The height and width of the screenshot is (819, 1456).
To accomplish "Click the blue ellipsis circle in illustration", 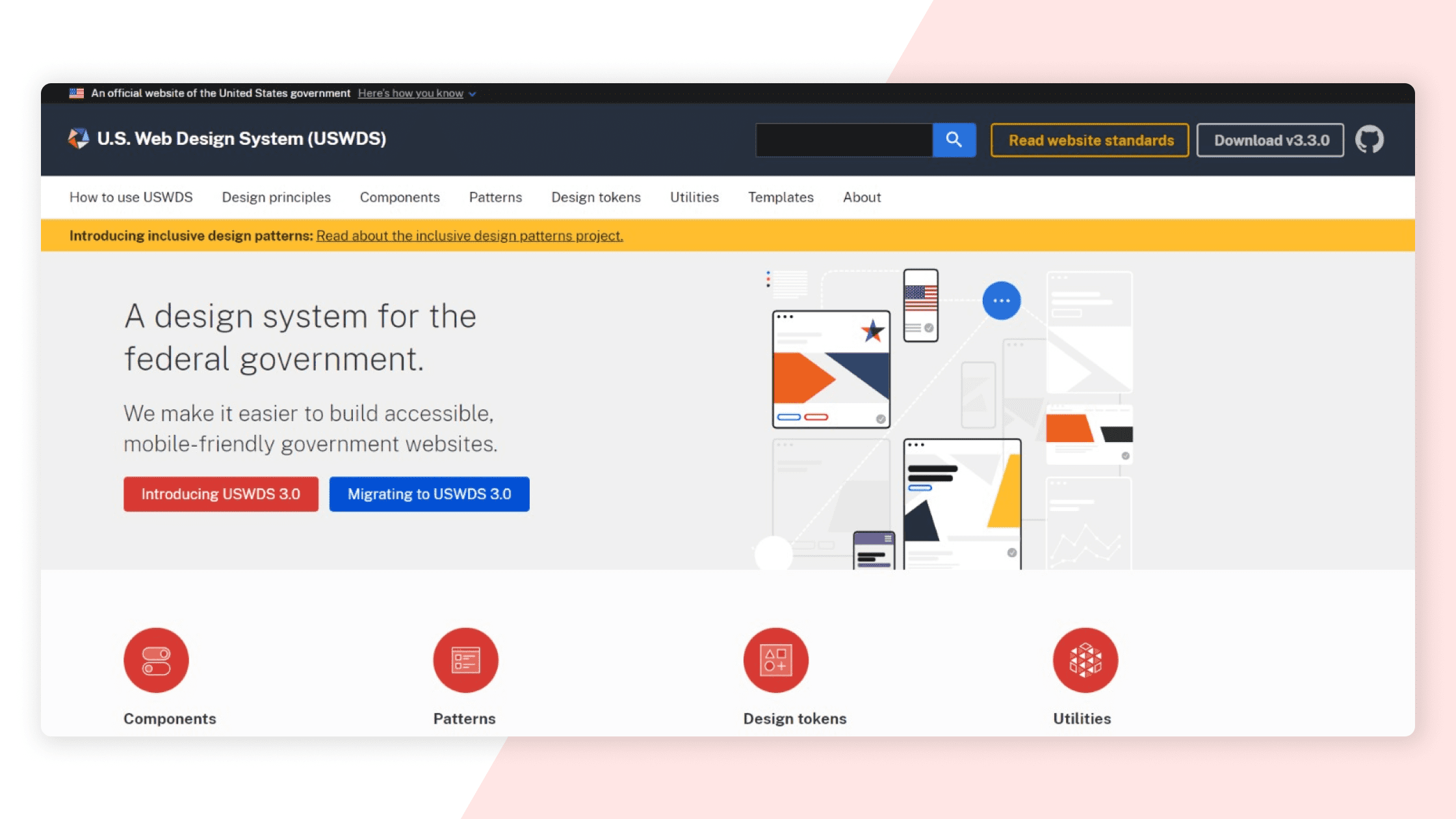I will (1001, 300).
